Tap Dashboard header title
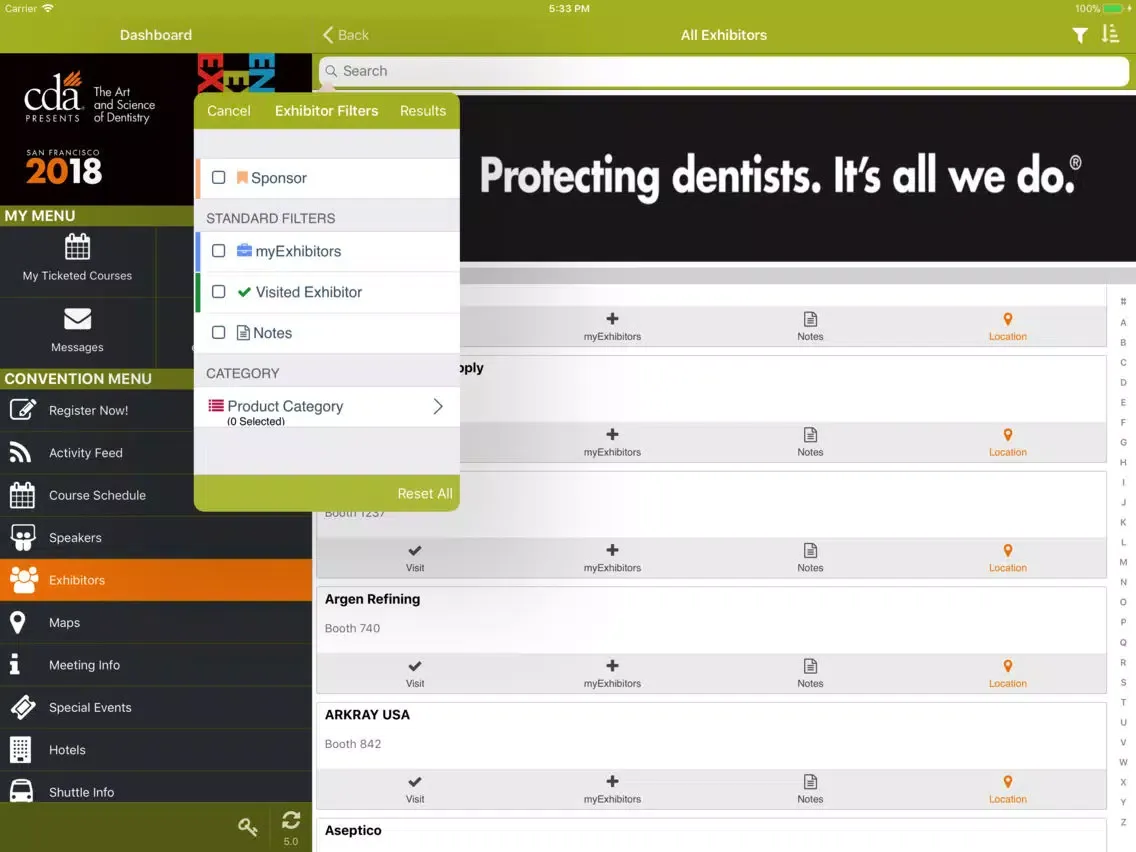 point(156,35)
